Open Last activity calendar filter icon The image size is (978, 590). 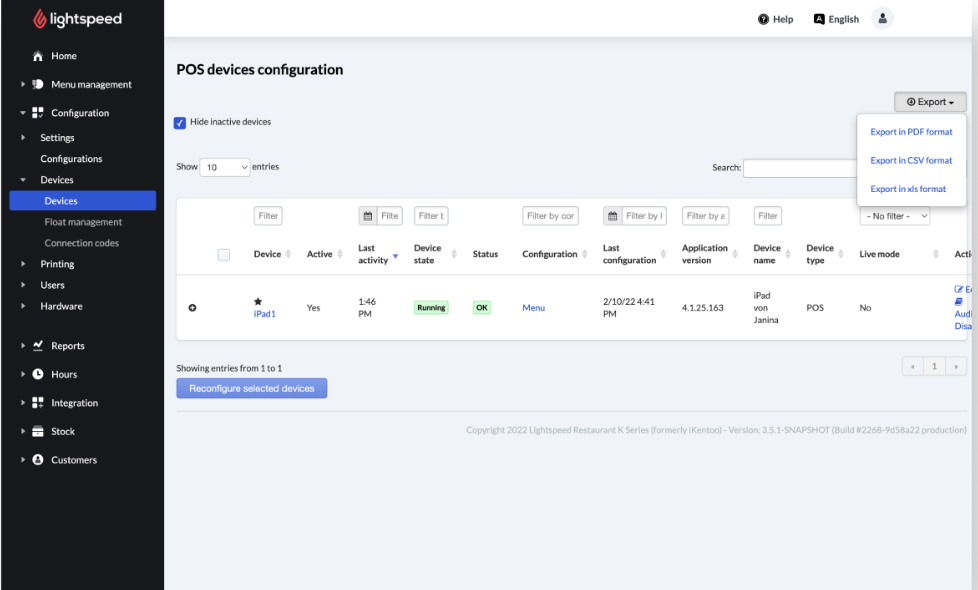pos(368,216)
